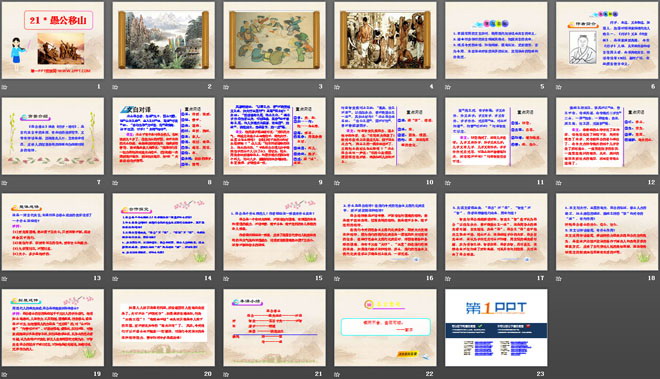Click the slide number label "23"
This screenshot has width=660, height=379.
pos(540,373)
